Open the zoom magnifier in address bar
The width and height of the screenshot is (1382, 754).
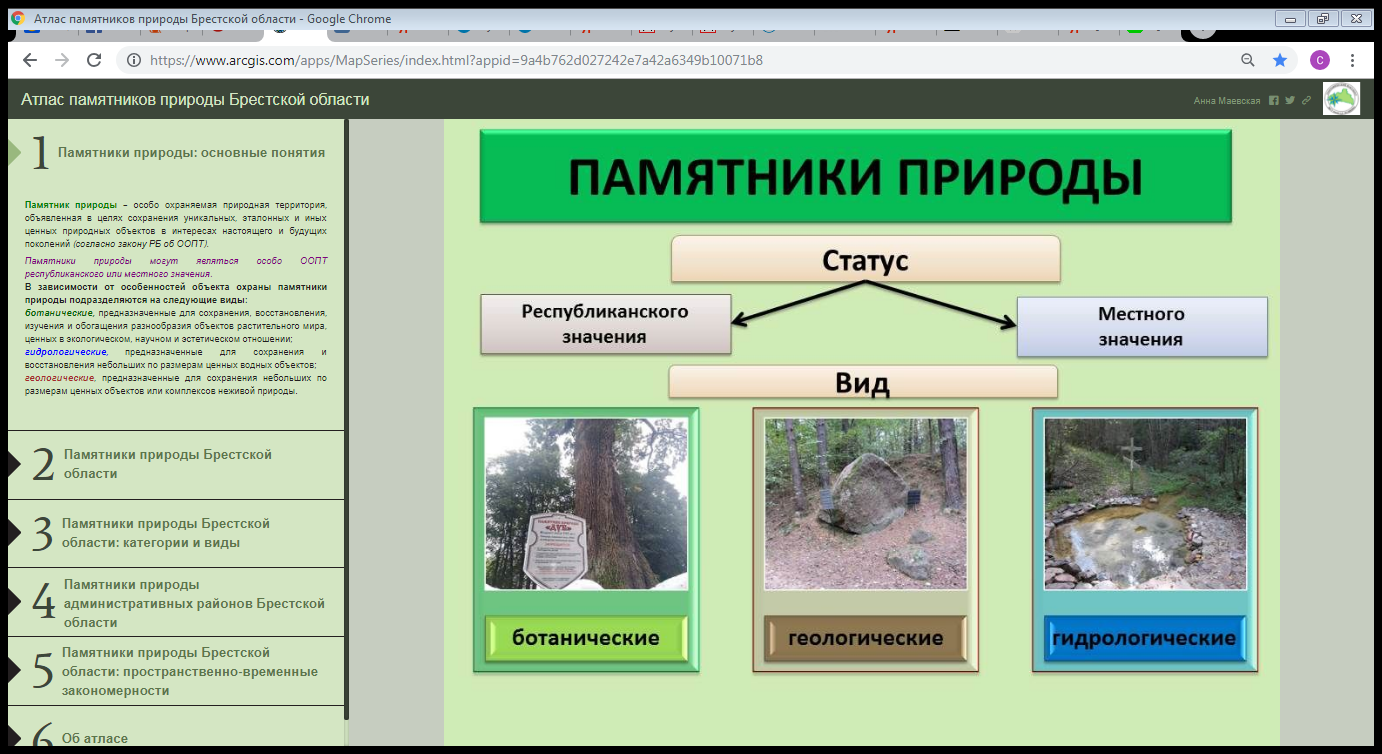click(1248, 60)
